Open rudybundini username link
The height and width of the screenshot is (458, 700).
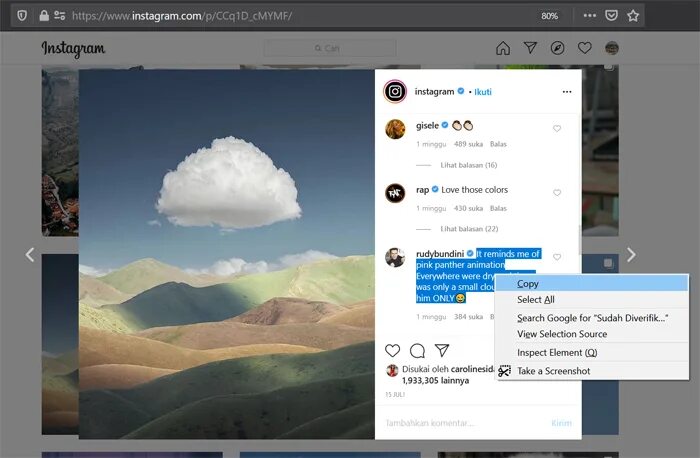point(440,254)
